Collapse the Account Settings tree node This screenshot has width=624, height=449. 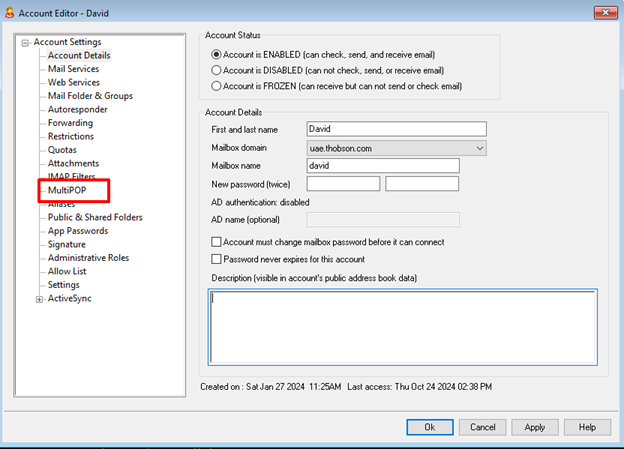tap(26, 42)
